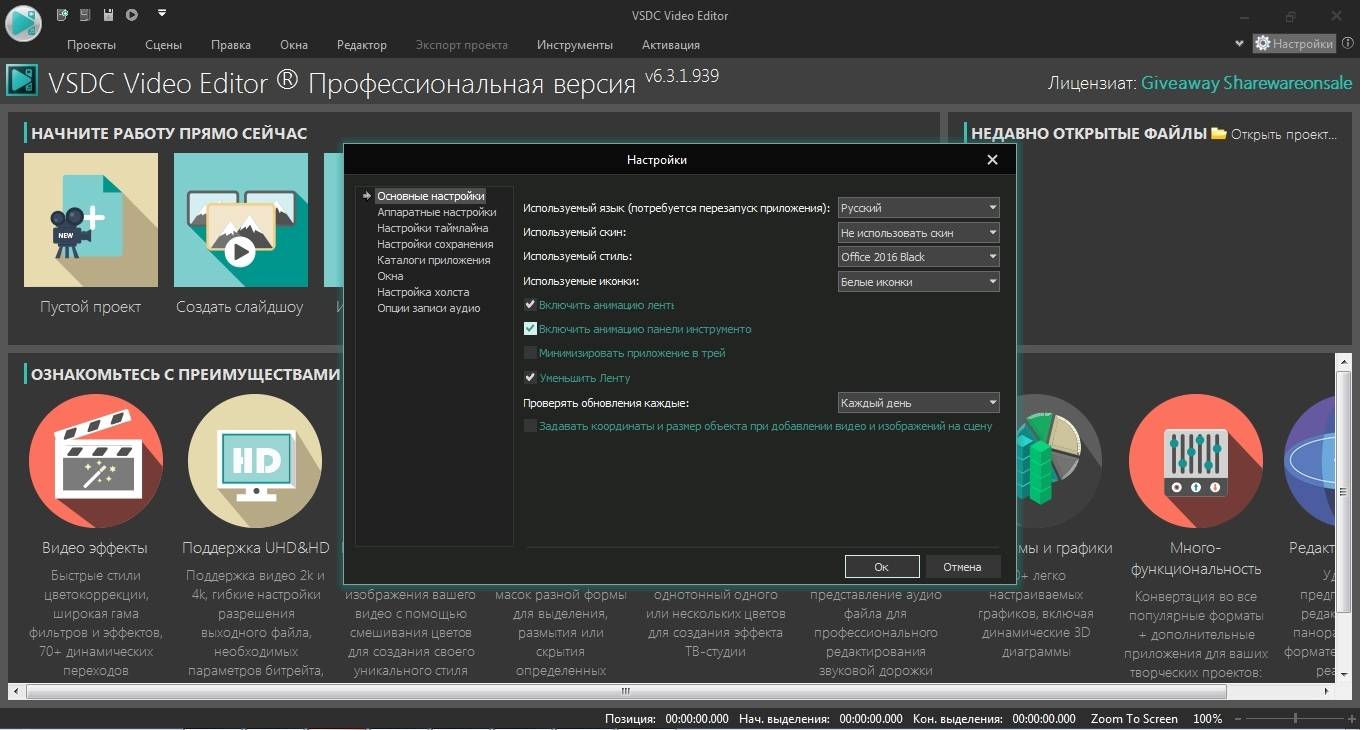Click Zoom To Screen in the status bar
This screenshot has width=1360, height=730.
pyautogui.click(x=1134, y=718)
